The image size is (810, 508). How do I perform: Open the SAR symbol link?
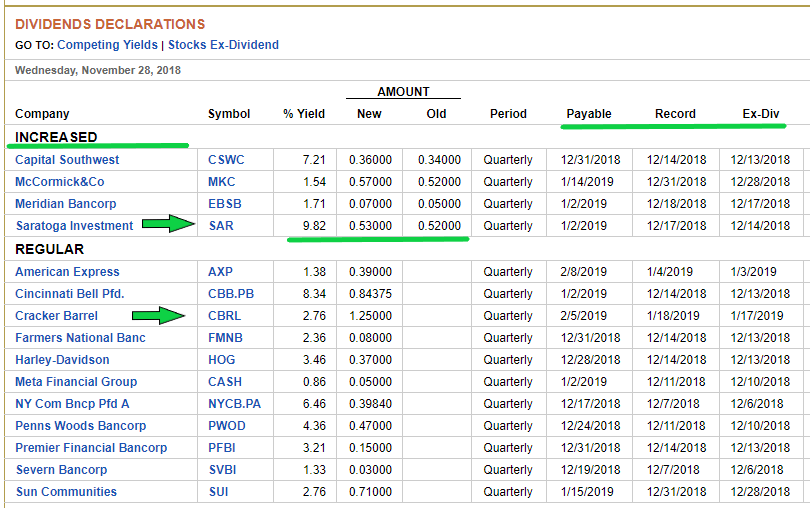pos(221,226)
